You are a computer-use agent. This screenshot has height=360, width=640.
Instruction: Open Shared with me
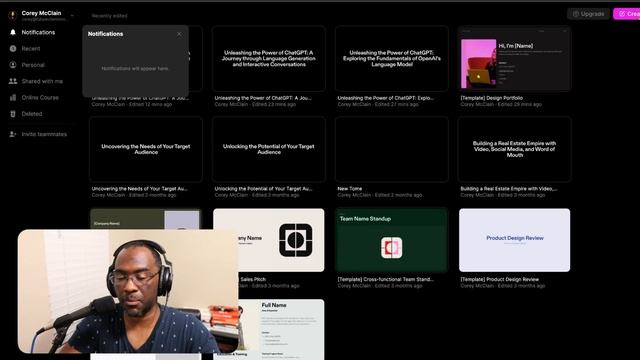42,81
